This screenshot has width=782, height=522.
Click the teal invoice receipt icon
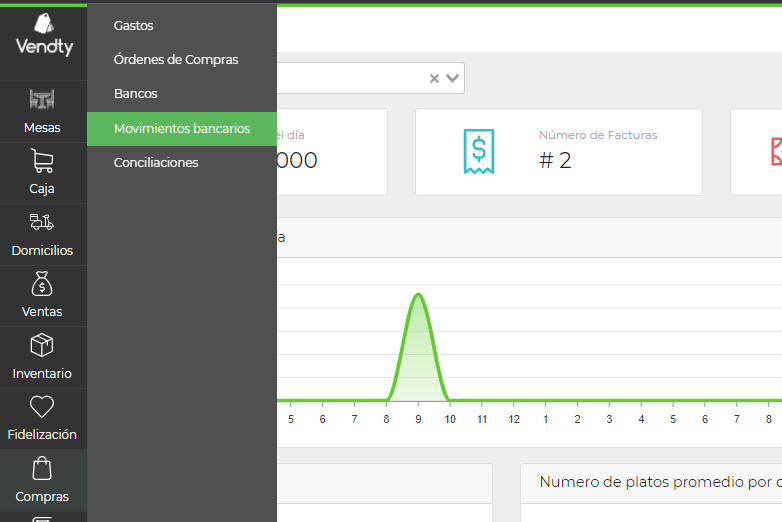(479, 152)
